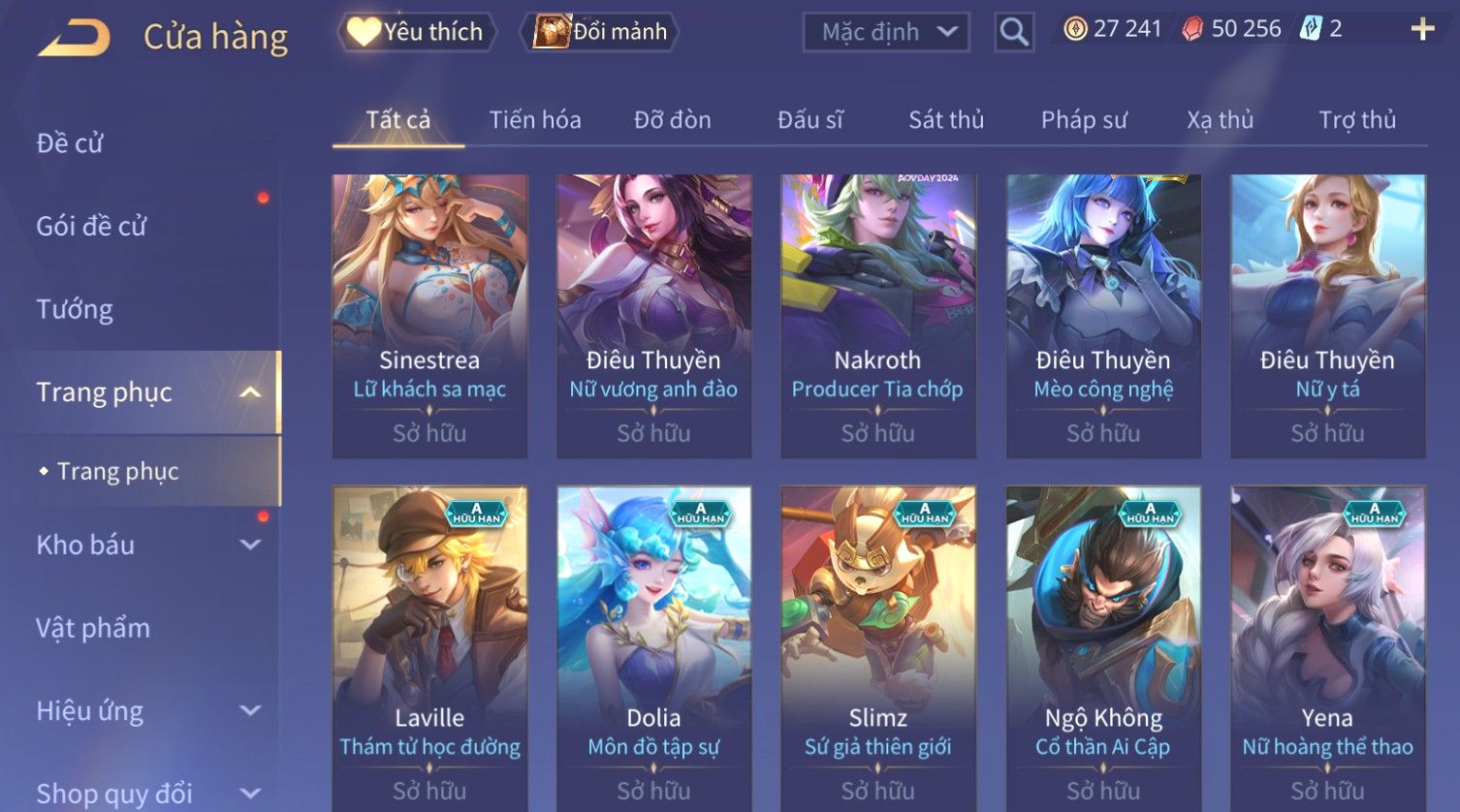Tap the plus icon to add currency
The width and height of the screenshot is (1460, 812).
[1422, 29]
